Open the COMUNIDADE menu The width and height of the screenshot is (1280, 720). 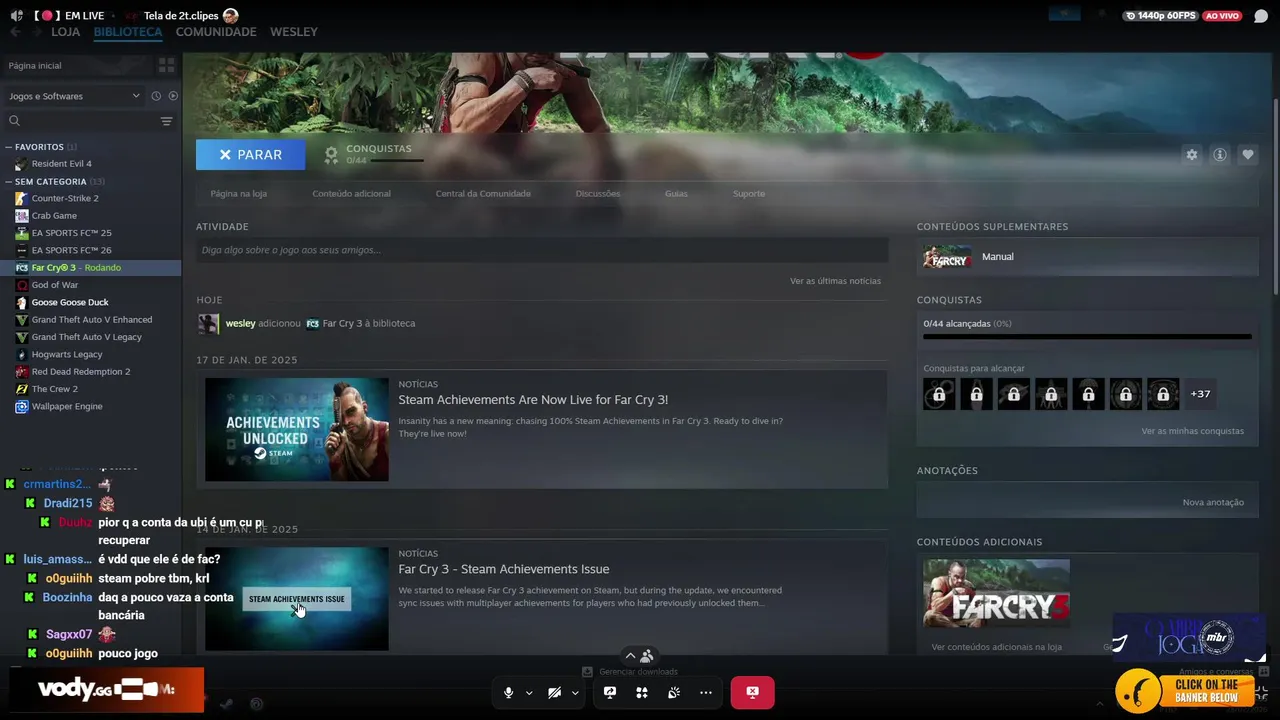click(216, 32)
